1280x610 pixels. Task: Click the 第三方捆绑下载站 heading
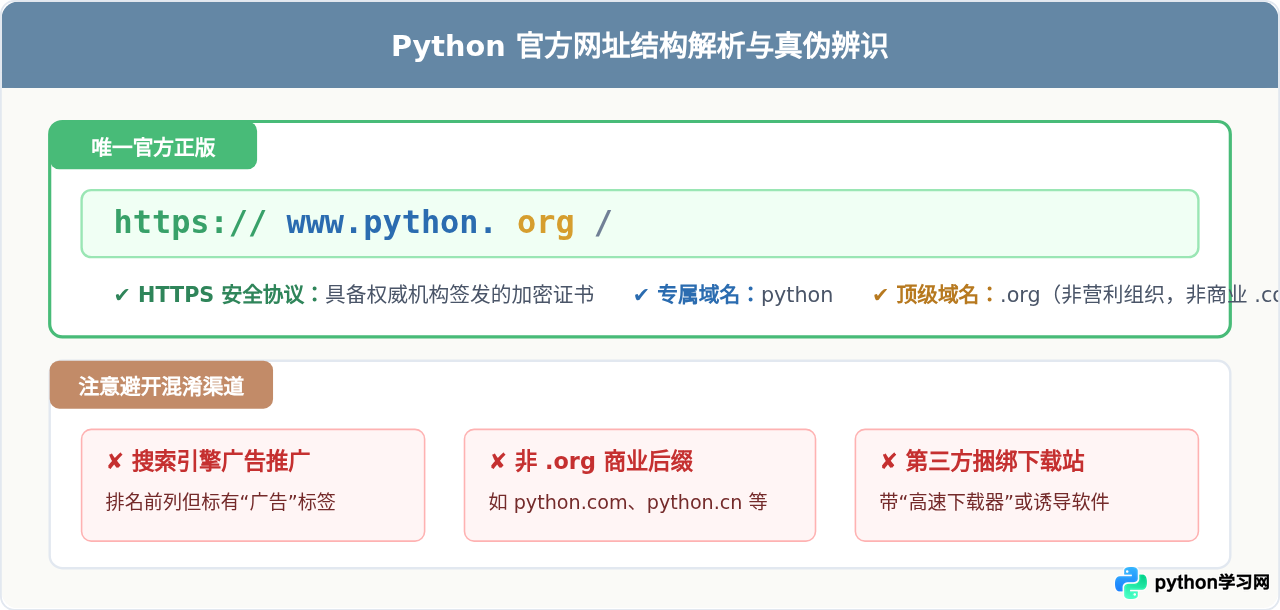pyautogui.click(x=995, y=462)
